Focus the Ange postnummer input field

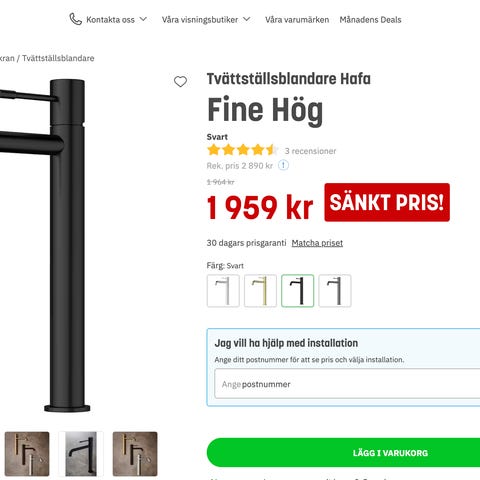[347, 384]
